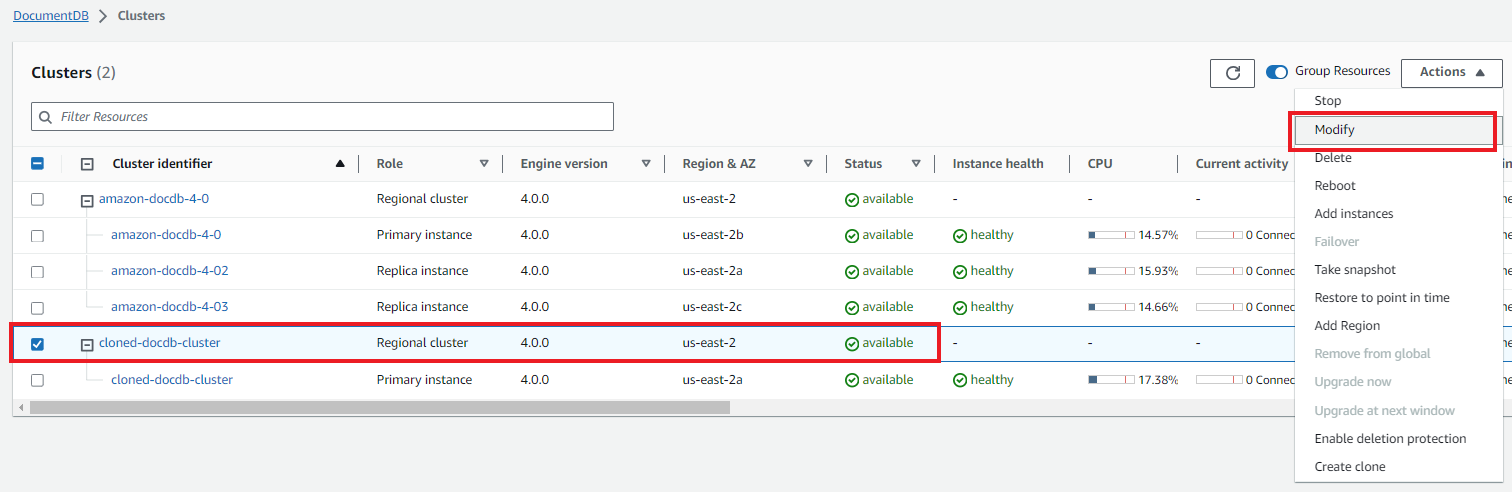Screen dimensions: 1512x492
Task: Click the left scroll arrow of horizontal scrollbar
Action: point(19,408)
